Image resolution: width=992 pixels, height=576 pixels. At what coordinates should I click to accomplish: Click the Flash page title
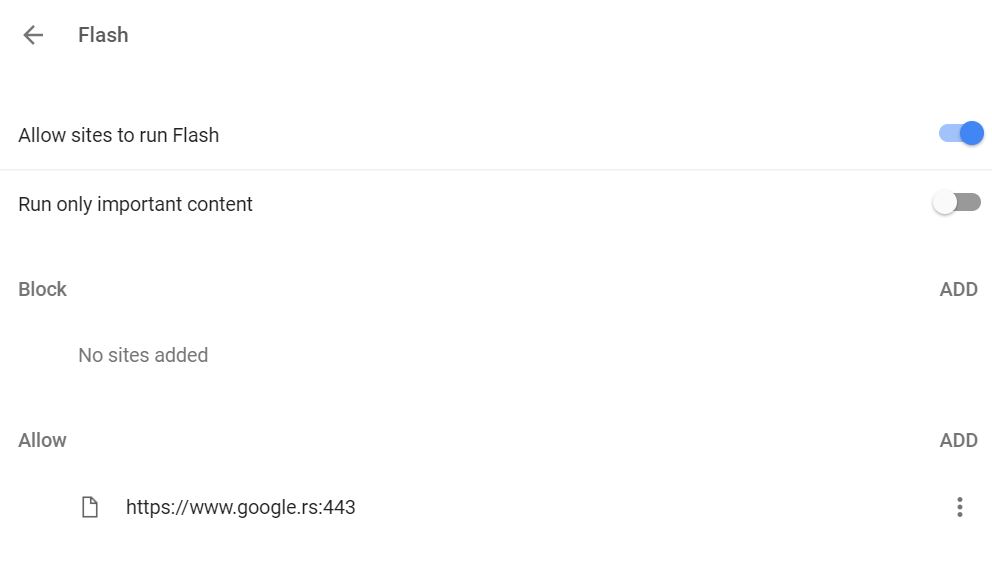pyautogui.click(x=103, y=35)
